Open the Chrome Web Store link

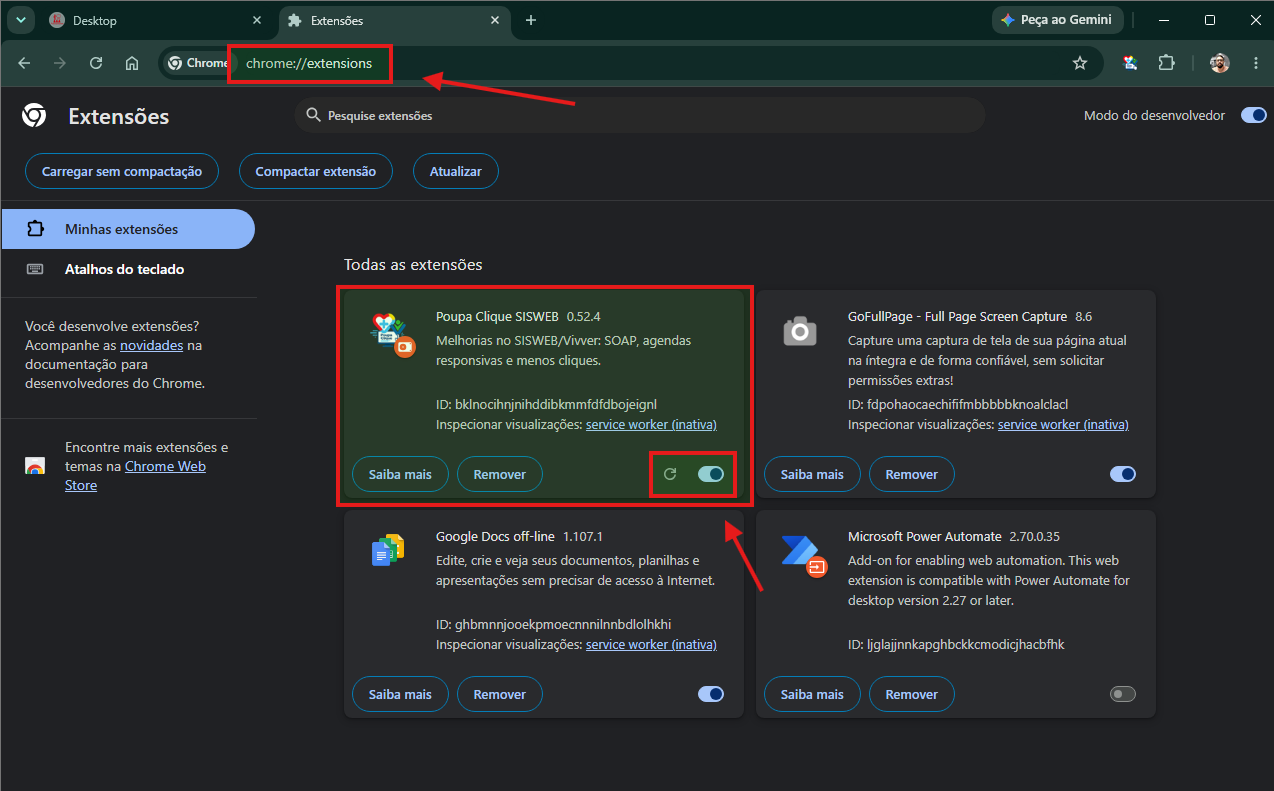click(135, 476)
